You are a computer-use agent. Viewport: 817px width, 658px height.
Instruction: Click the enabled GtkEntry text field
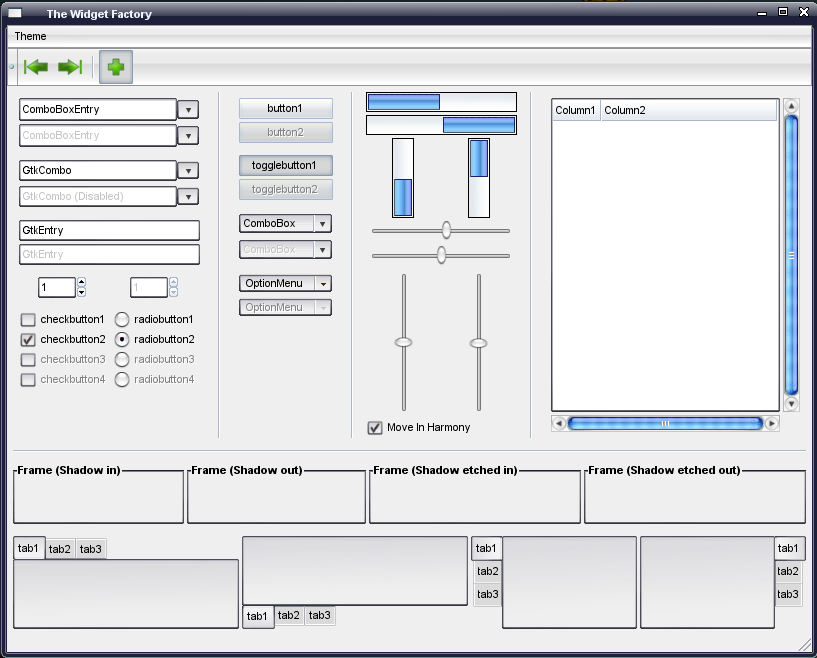pyautogui.click(x=109, y=230)
